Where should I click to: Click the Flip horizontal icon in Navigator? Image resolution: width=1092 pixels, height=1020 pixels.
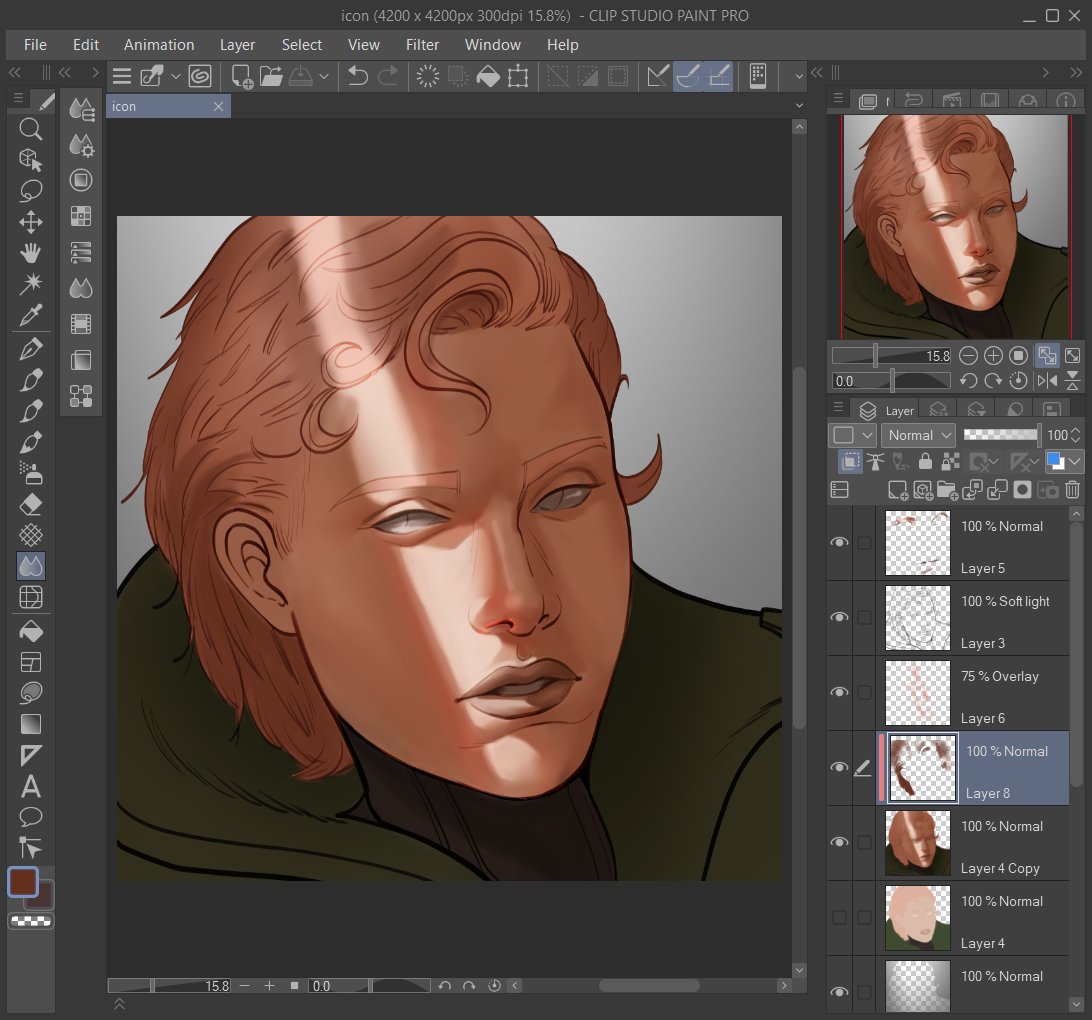[1047, 380]
